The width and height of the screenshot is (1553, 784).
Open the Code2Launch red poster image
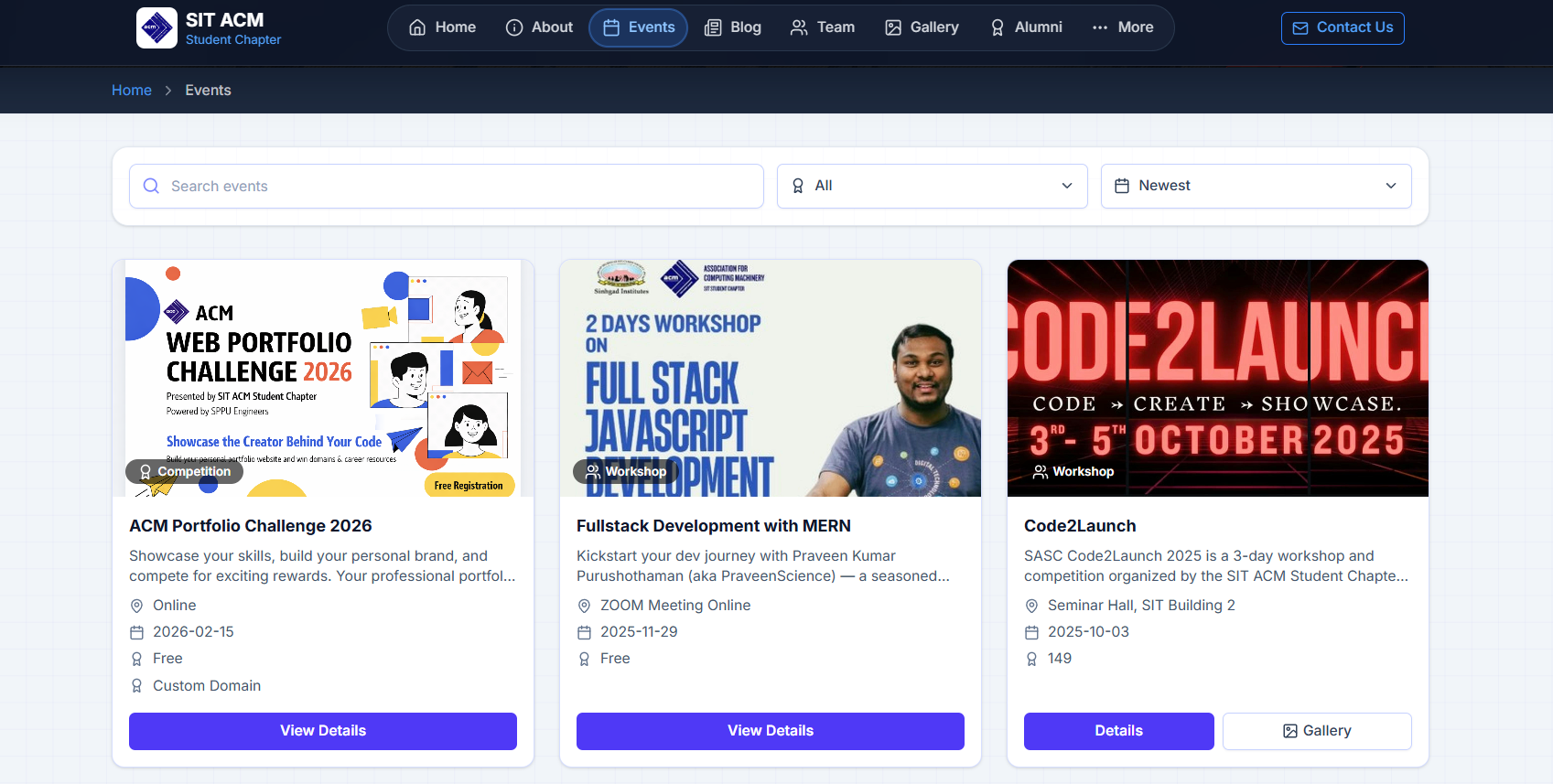[1218, 378]
